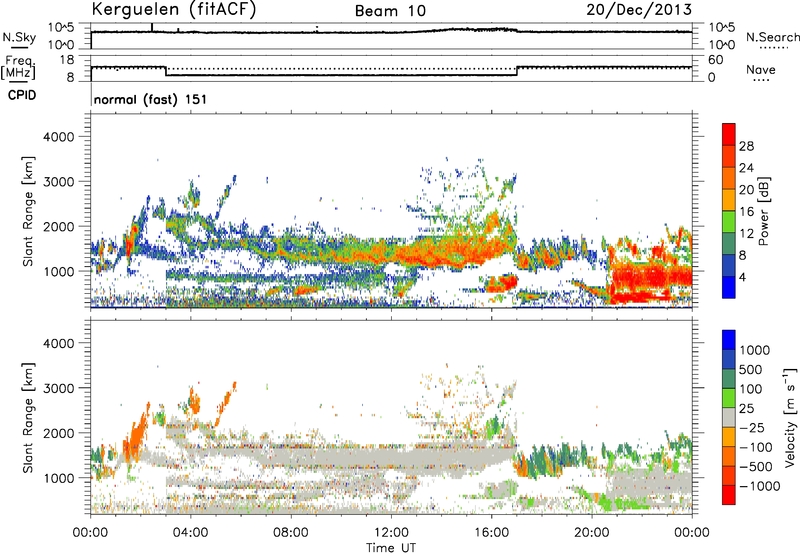800x554 pixels.
Task: Click the 'CPID' label
Action: 22,95
